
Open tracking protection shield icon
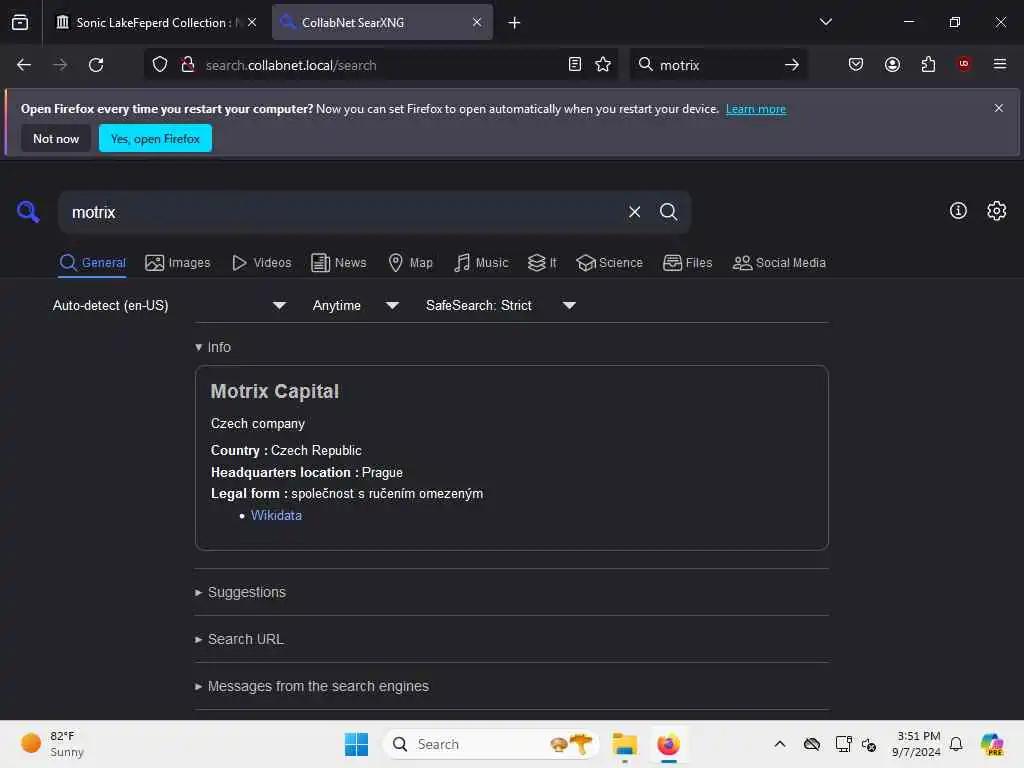(159, 65)
